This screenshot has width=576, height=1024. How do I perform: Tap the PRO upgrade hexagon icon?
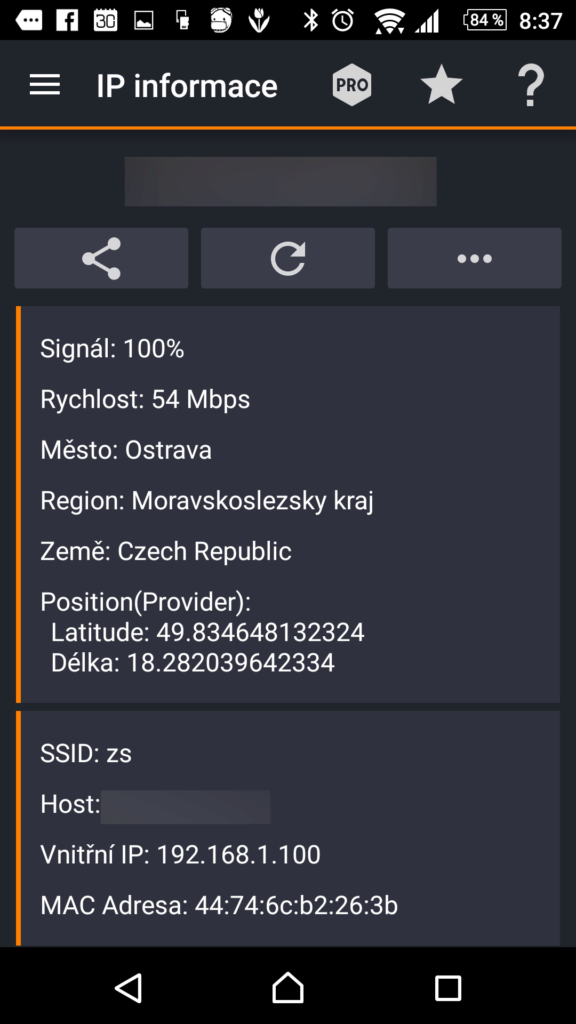(x=352, y=85)
